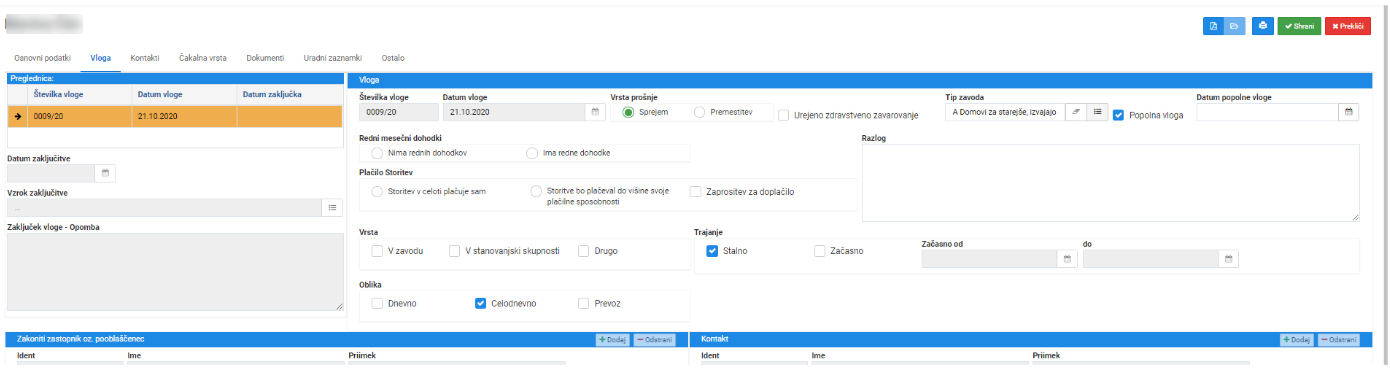The image size is (1390, 368).
Task: Tick the Prevoz checkbox
Action: click(584, 303)
